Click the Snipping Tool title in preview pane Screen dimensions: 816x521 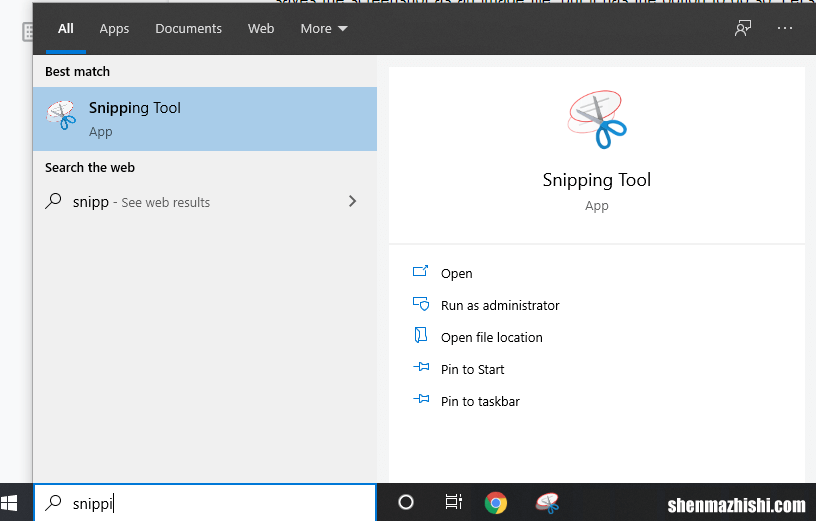tap(597, 180)
